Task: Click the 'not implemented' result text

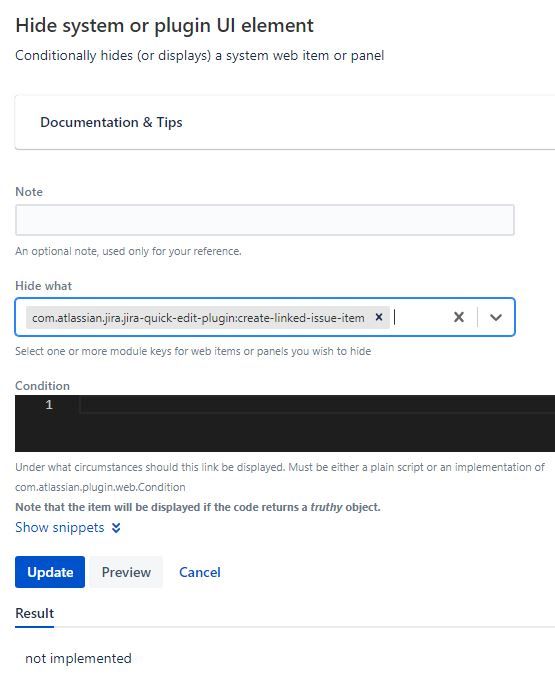Action: 78,658
